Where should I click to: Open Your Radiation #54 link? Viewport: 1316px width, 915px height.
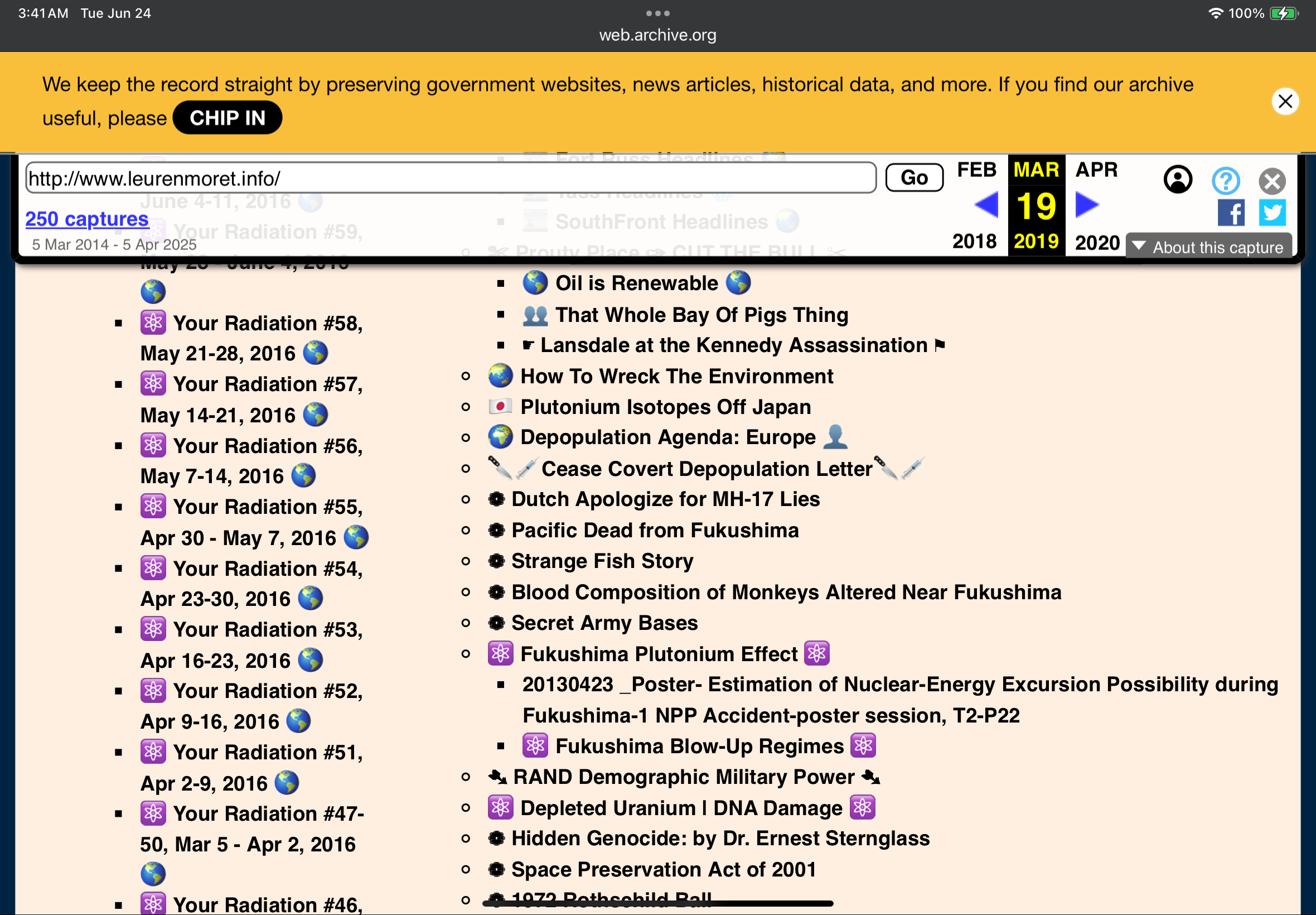coord(251,584)
